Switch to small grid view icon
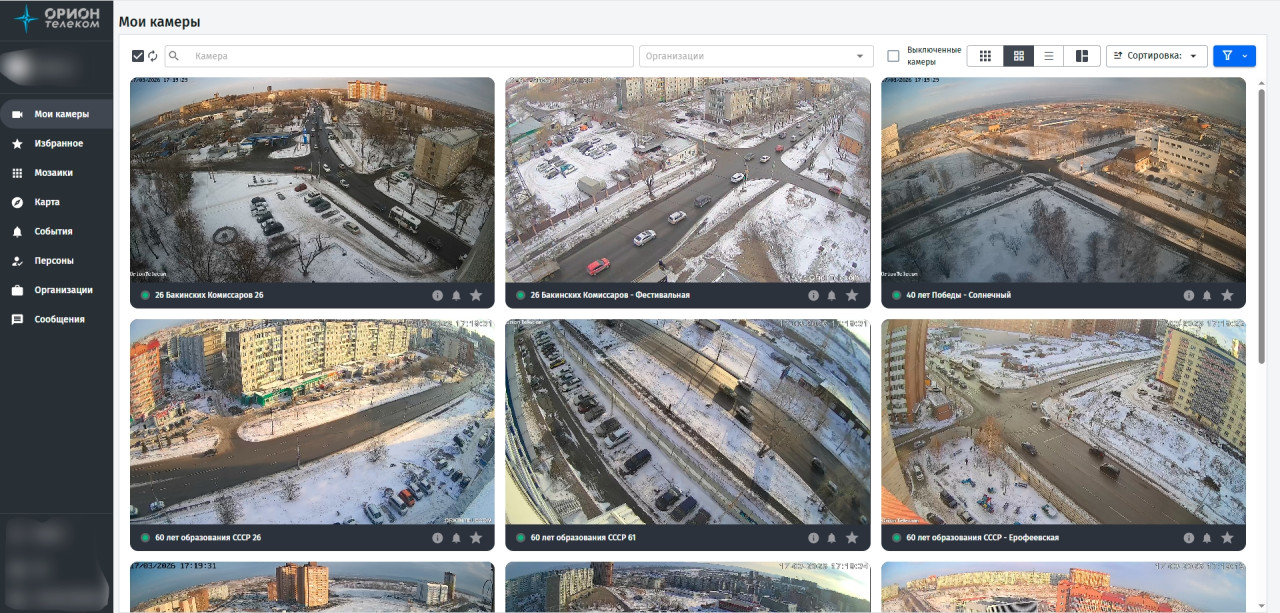The width and height of the screenshot is (1280, 613). (985, 56)
